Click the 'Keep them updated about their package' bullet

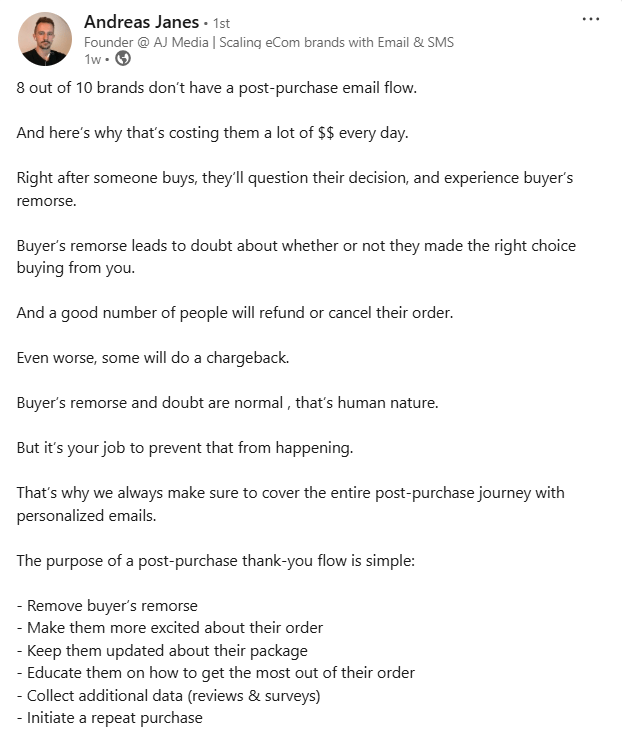click(x=162, y=651)
